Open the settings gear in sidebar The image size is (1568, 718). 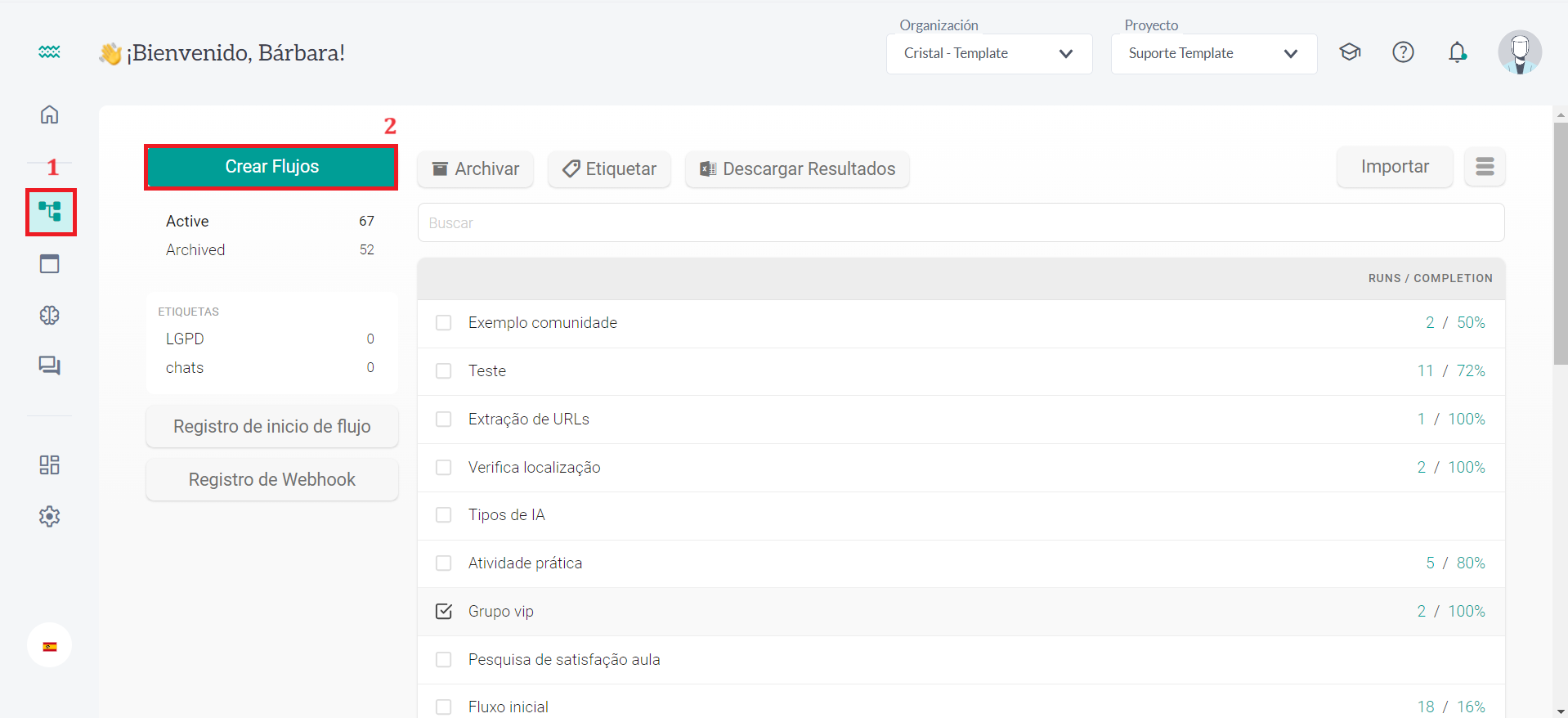click(50, 516)
